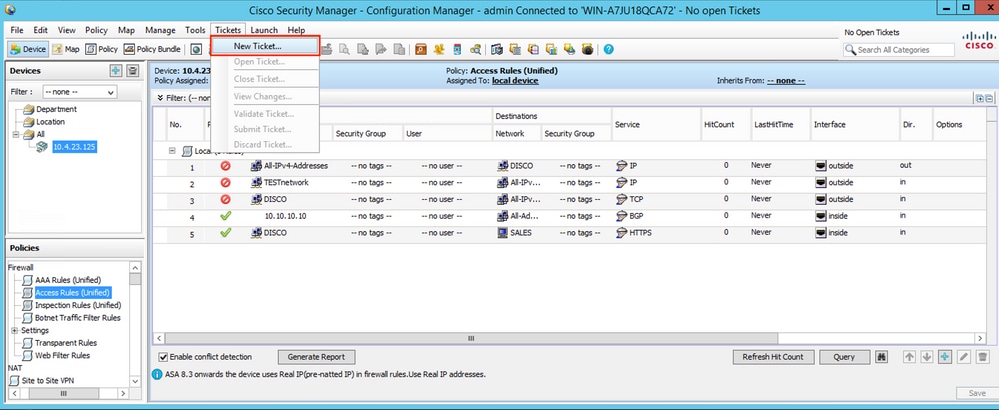Screen dimensions: 999x410
Task: Click the outside interface icon in rule 1
Action: coord(821,166)
